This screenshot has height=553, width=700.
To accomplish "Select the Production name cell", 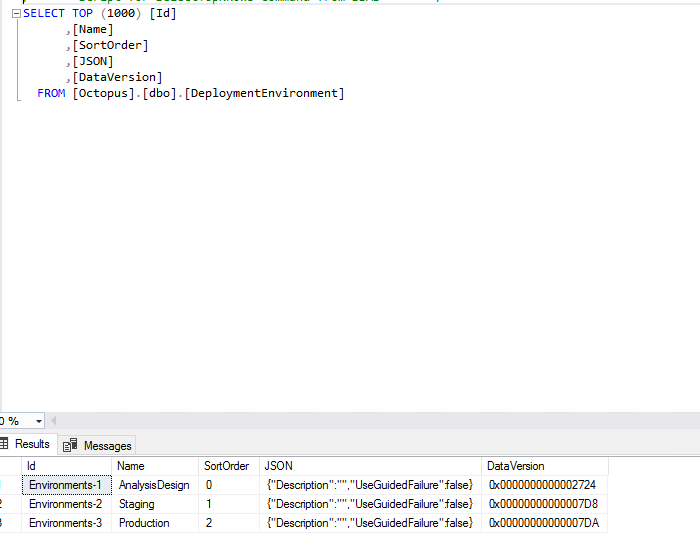I will 155,523.
